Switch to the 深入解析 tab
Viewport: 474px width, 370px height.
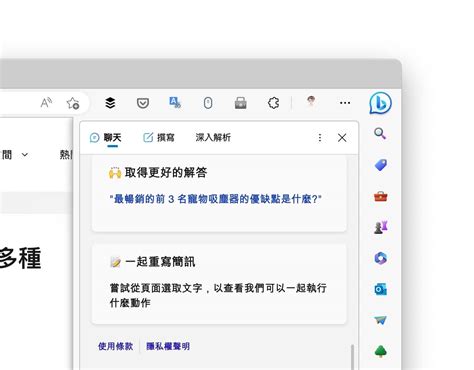(x=213, y=137)
